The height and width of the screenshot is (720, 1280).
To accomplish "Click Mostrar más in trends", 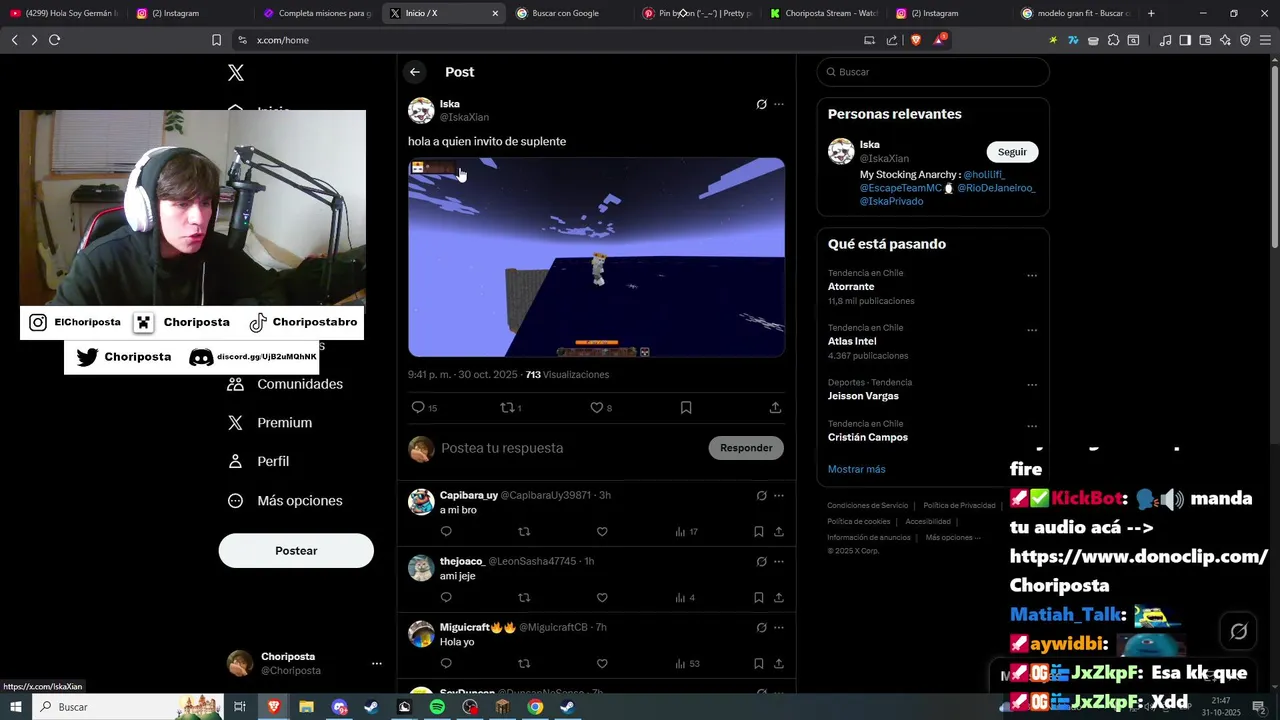I will pos(856,469).
